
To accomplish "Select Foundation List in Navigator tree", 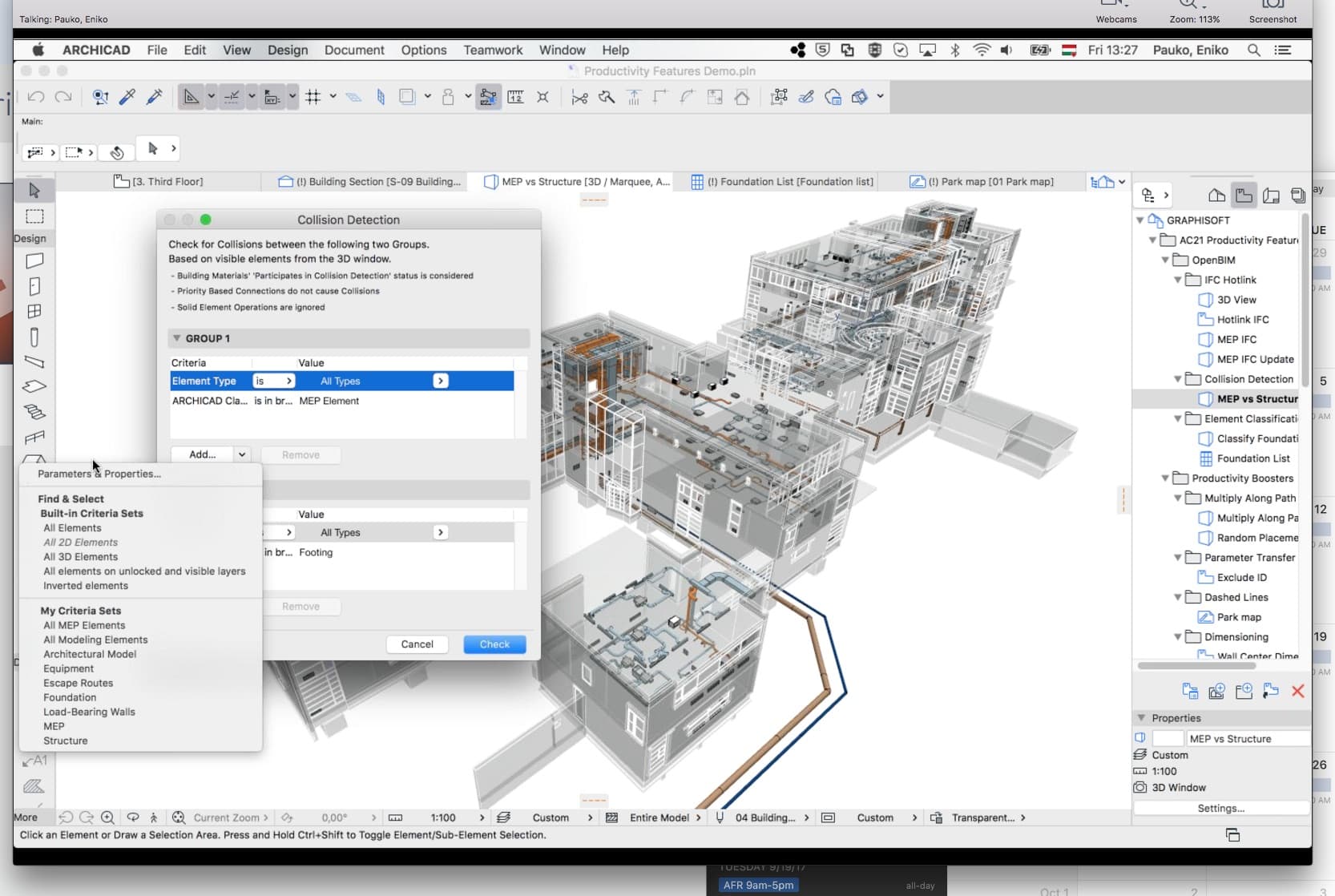I will point(1253,458).
